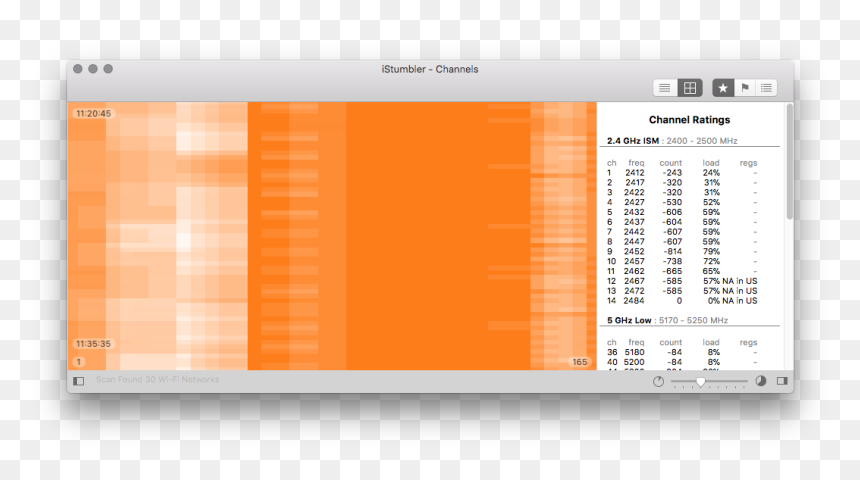Viewport: 860px width, 480px height.
Task: Select channel 12 row with freq 2467
Action: click(x=682, y=281)
